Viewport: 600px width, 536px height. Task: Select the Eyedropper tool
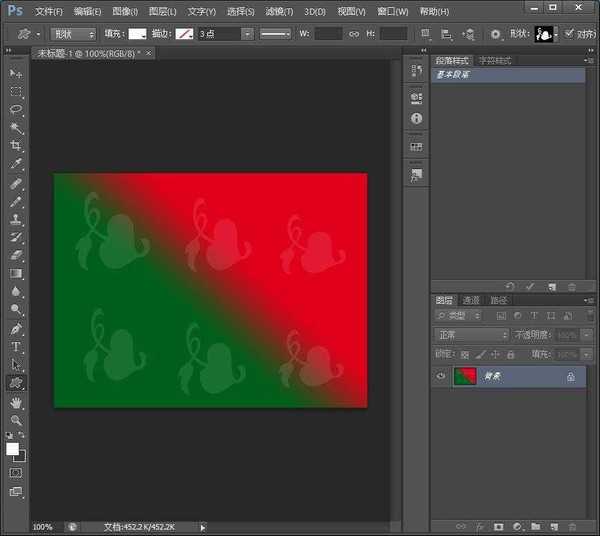click(x=16, y=164)
